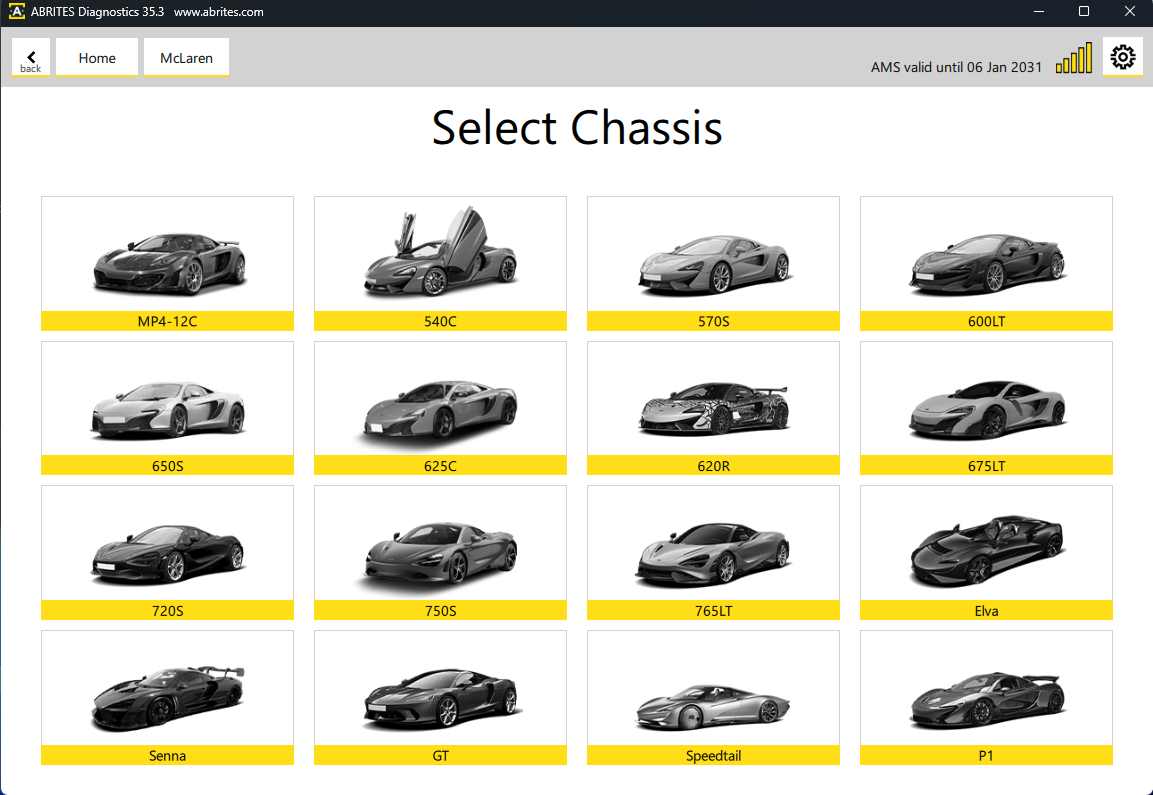Image resolution: width=1153 pixels, height=795 pixels.
Task: Select the 620R race-livery car
Action: point(713,407)
